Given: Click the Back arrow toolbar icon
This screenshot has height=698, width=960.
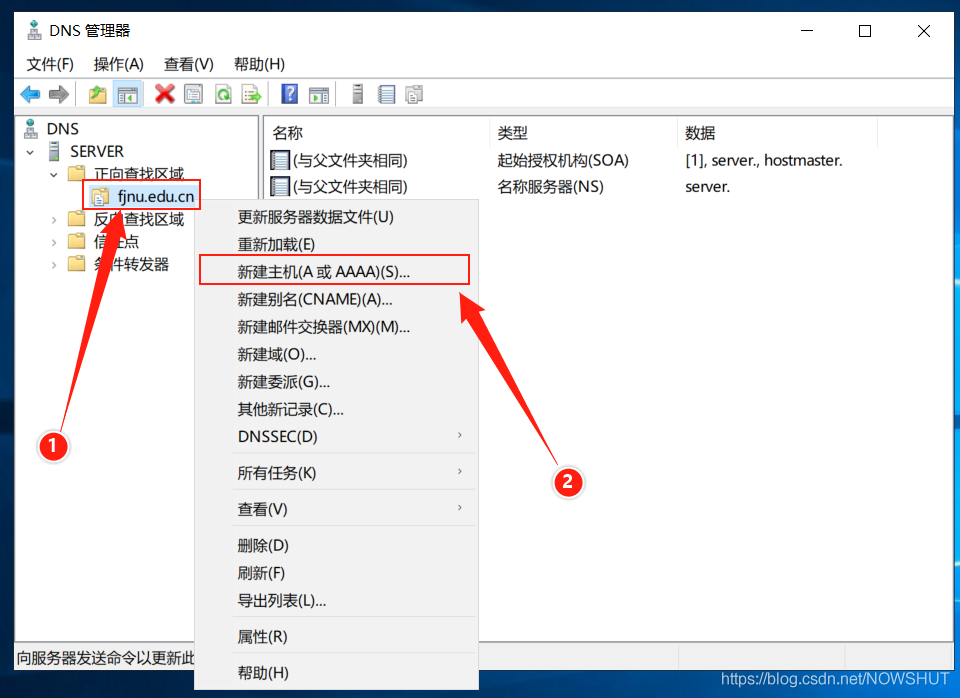Looking at the screenshot, I should pyautogui.click(x=30, y=94).
